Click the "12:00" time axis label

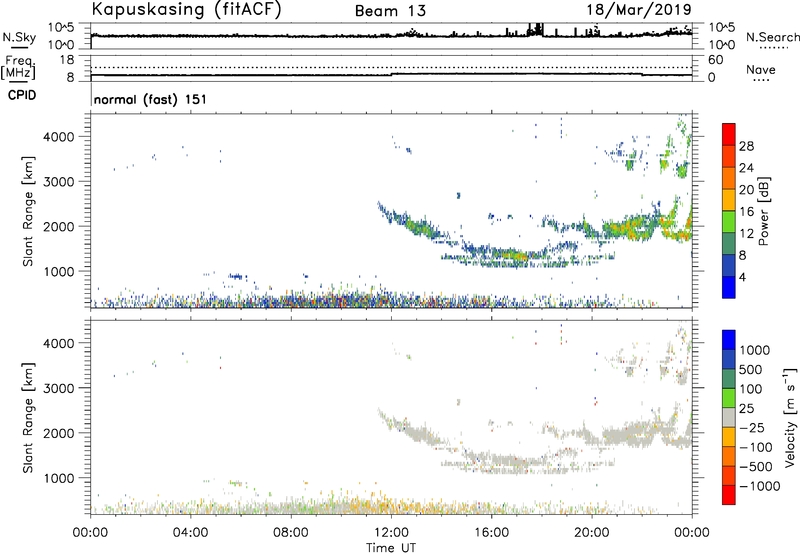coord(391,533)
